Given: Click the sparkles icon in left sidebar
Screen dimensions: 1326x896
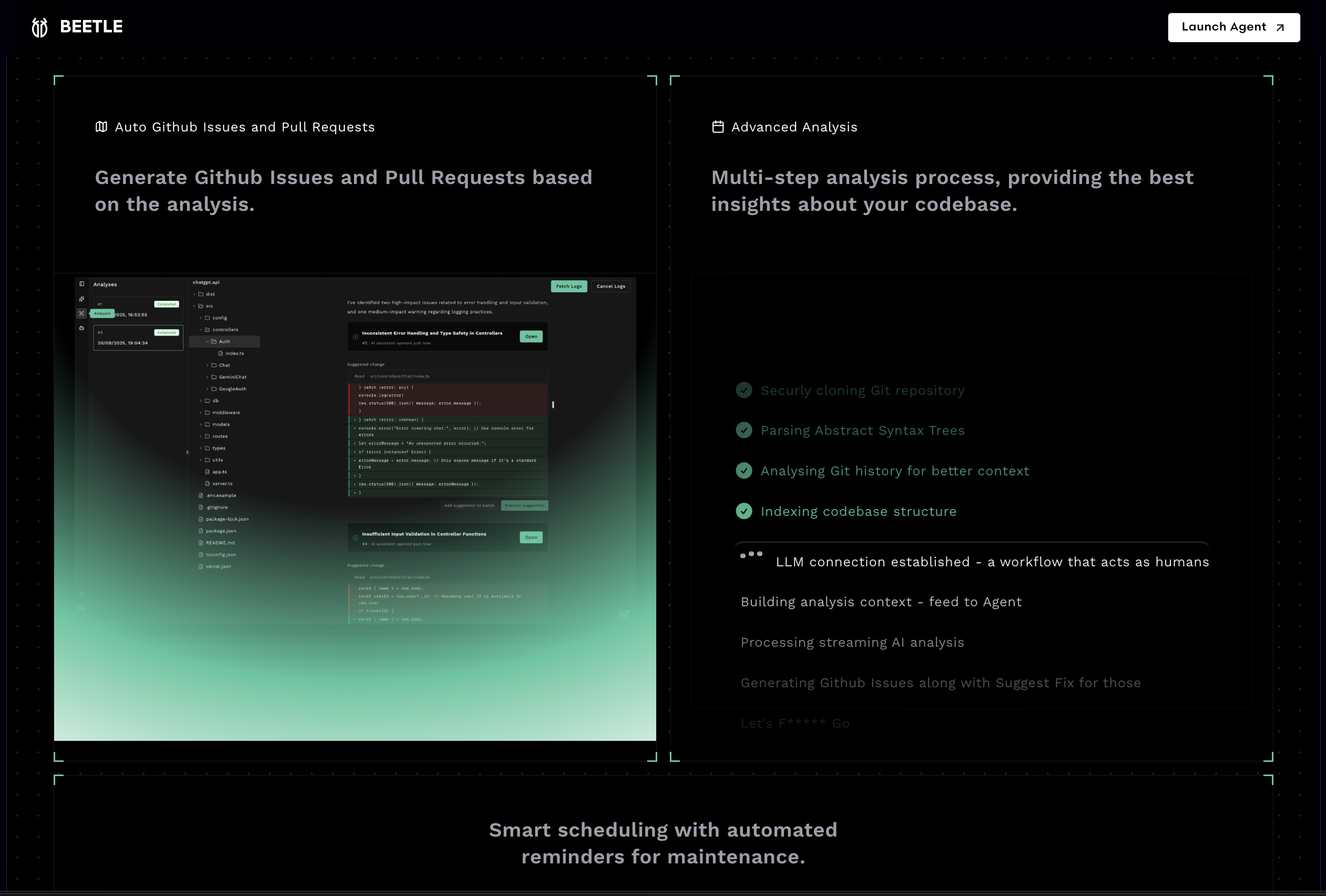Looking at the screenshot, I should [x=81, y=299].
